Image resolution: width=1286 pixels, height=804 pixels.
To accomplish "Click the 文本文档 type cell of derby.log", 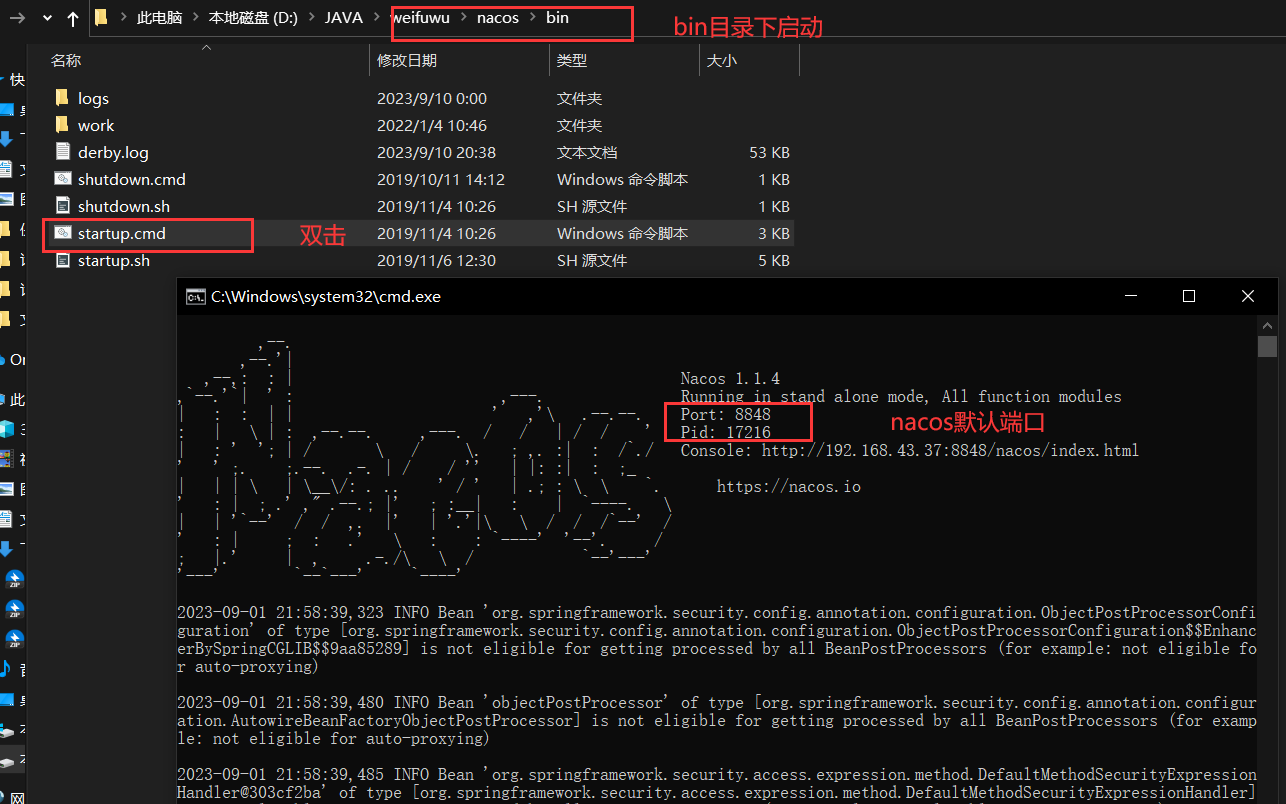I will click(x=587, y=152).
